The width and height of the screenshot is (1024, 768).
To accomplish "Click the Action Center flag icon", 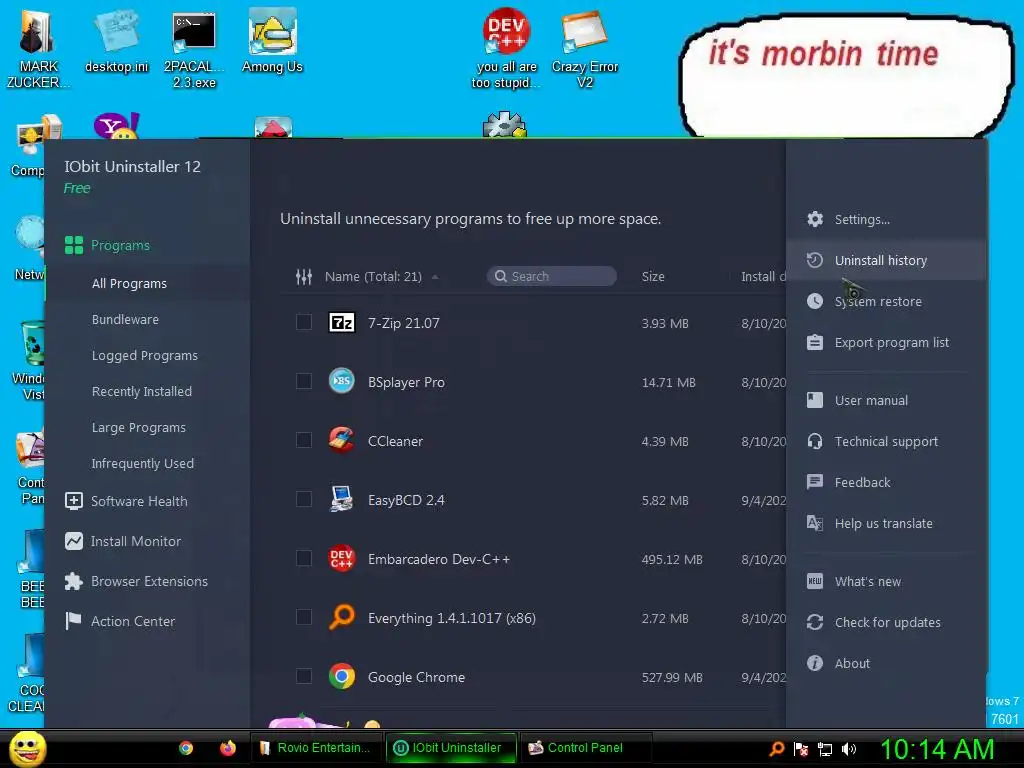I will (74, 621).
